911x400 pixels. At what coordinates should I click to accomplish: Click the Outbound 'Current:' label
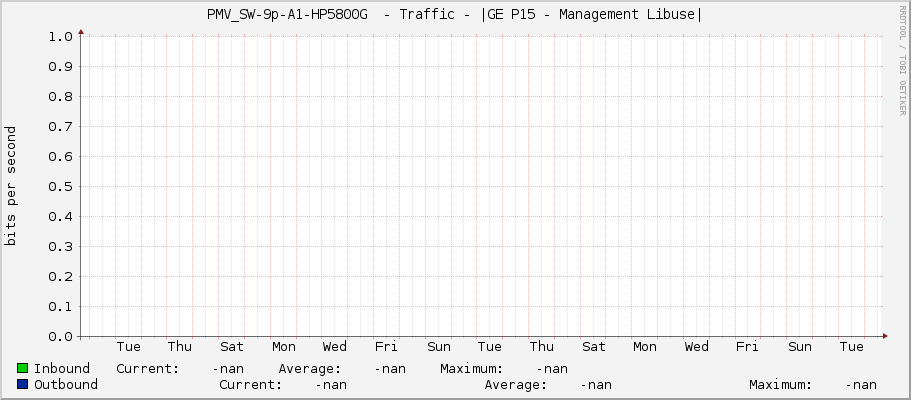(250, 384)
